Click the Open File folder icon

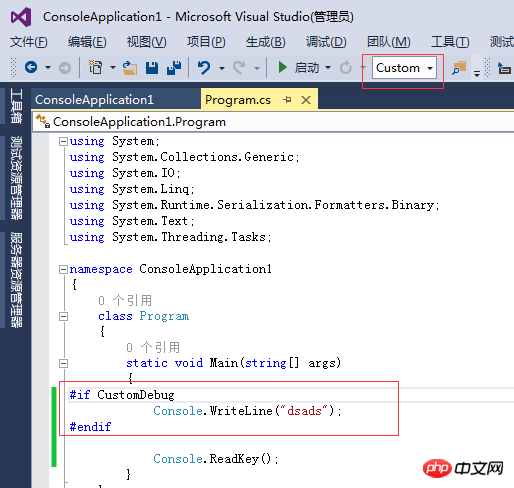pyautogui.click(x=130, y=68)
